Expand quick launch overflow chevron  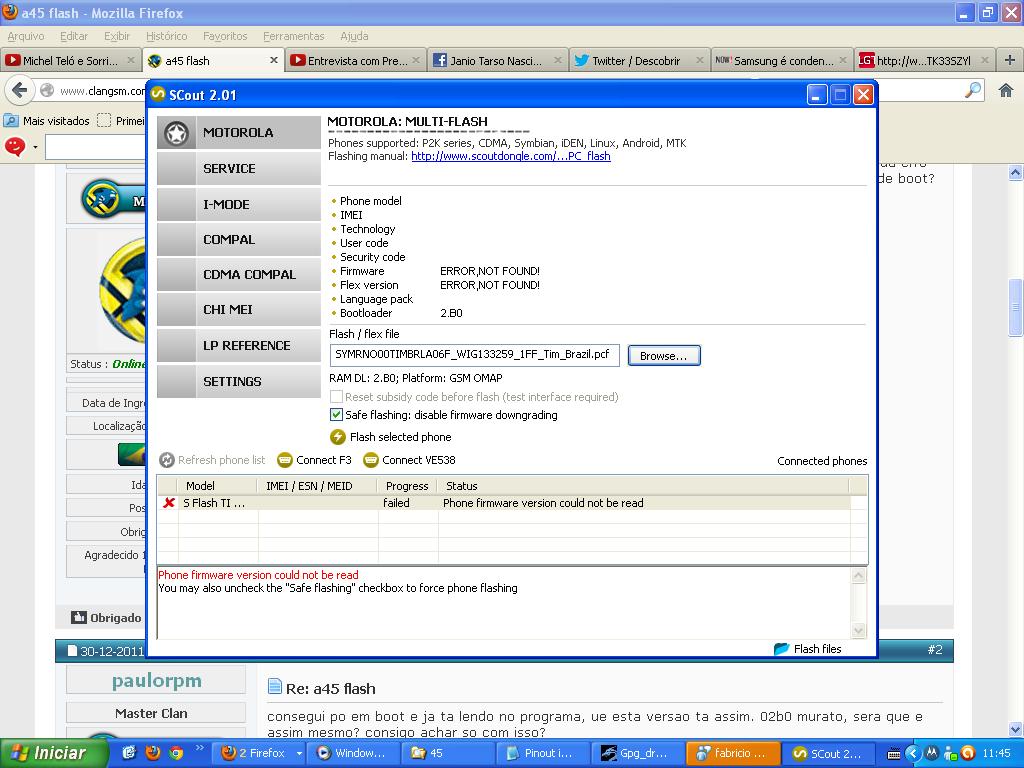click(200, 748)
